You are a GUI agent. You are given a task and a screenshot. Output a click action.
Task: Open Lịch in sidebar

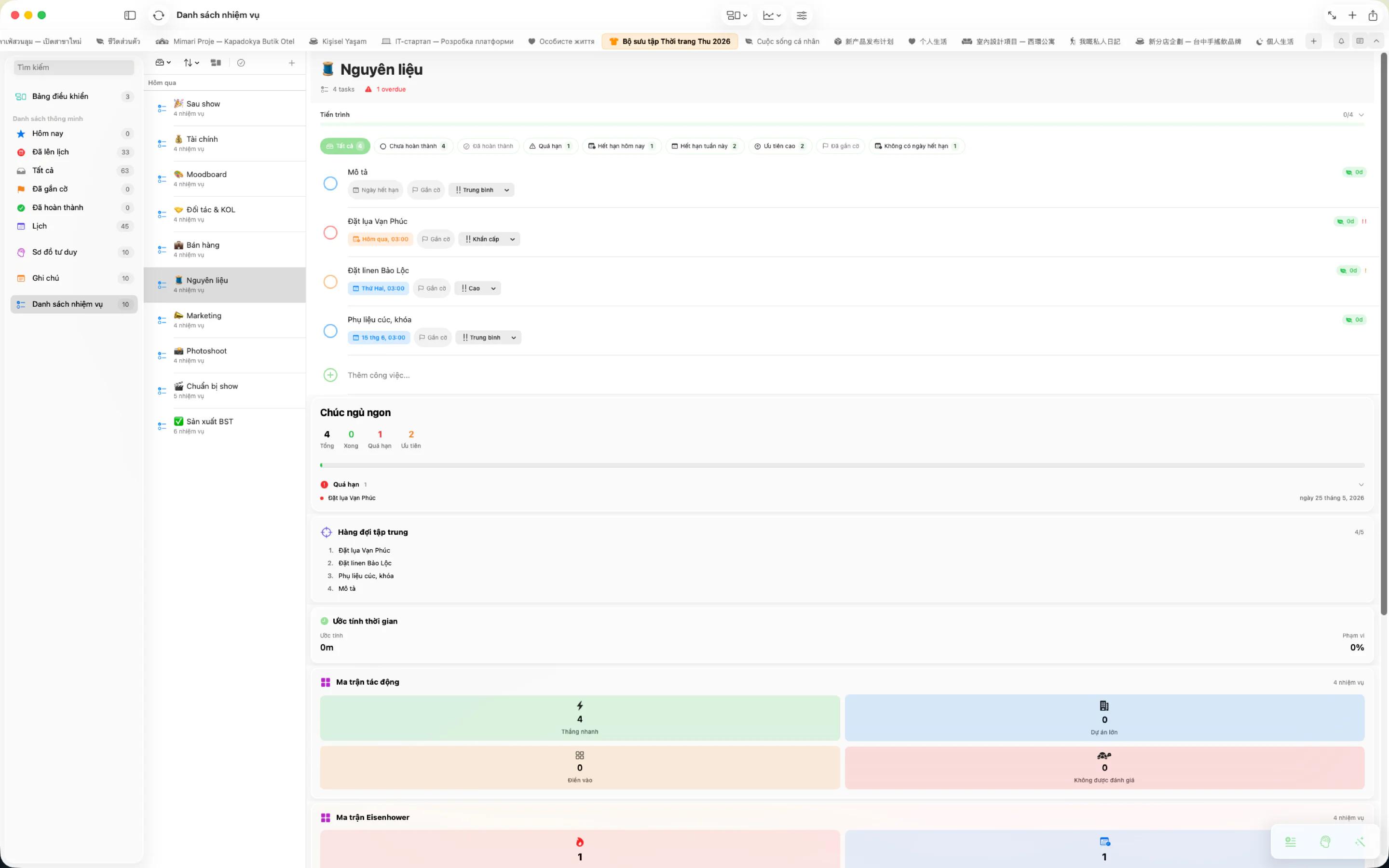pyautogui.click(x=74, y=226)
